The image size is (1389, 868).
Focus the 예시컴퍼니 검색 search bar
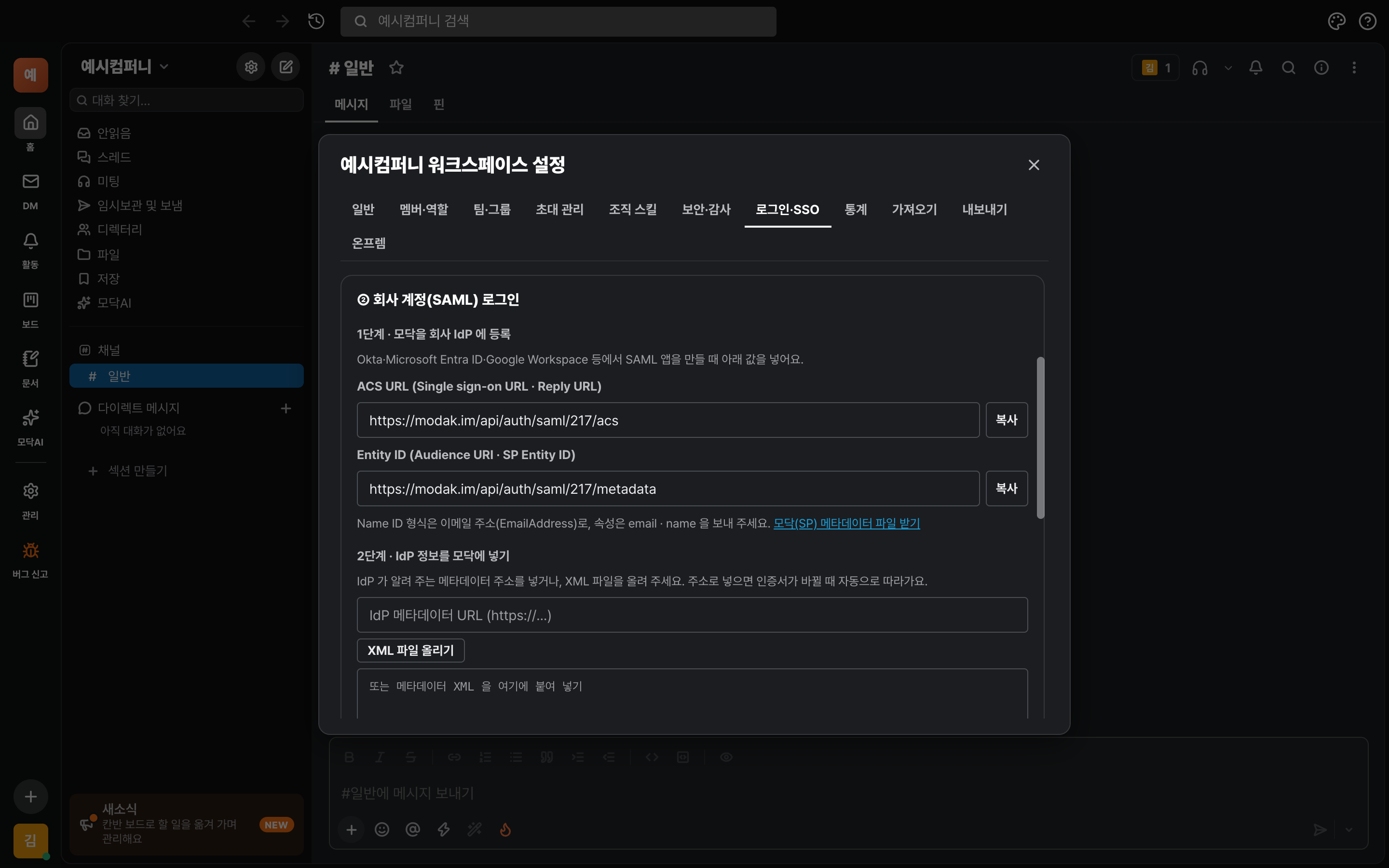(558, 21)
